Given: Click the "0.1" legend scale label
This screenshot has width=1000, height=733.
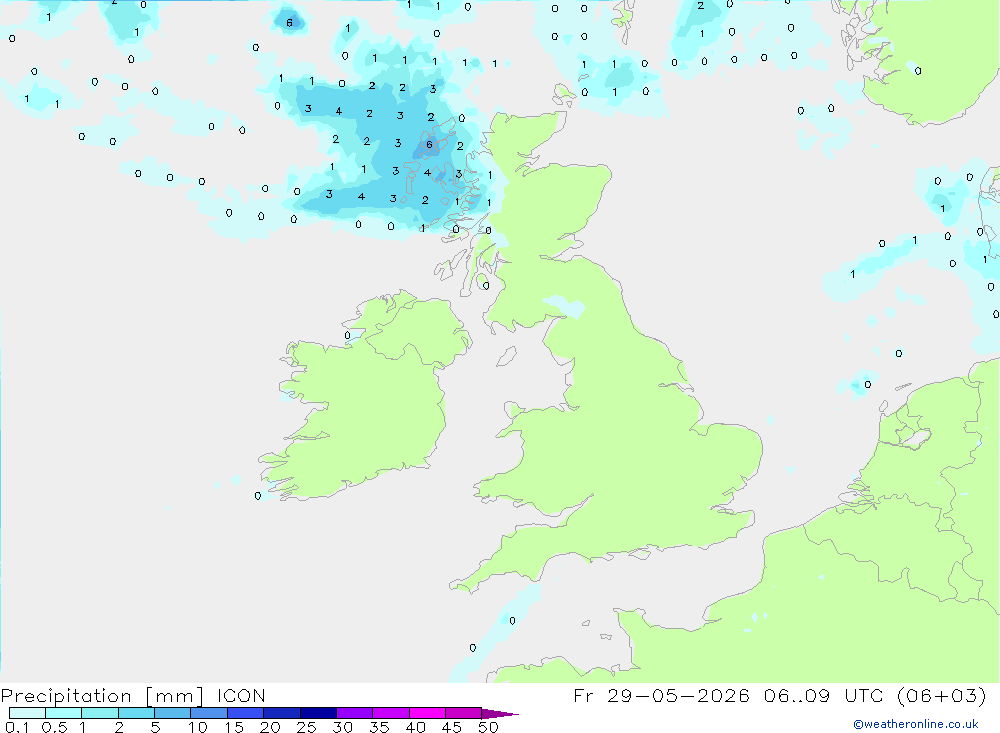Looking at the screenshot, I should click(x=17, y=727).
